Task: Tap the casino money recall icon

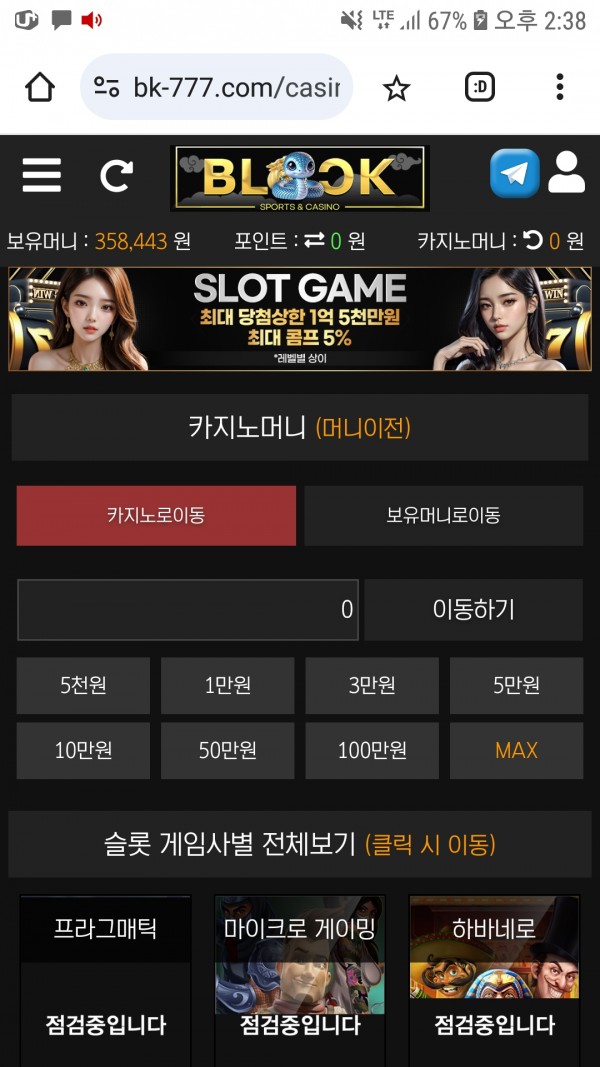Action: [x=533, y=240]
